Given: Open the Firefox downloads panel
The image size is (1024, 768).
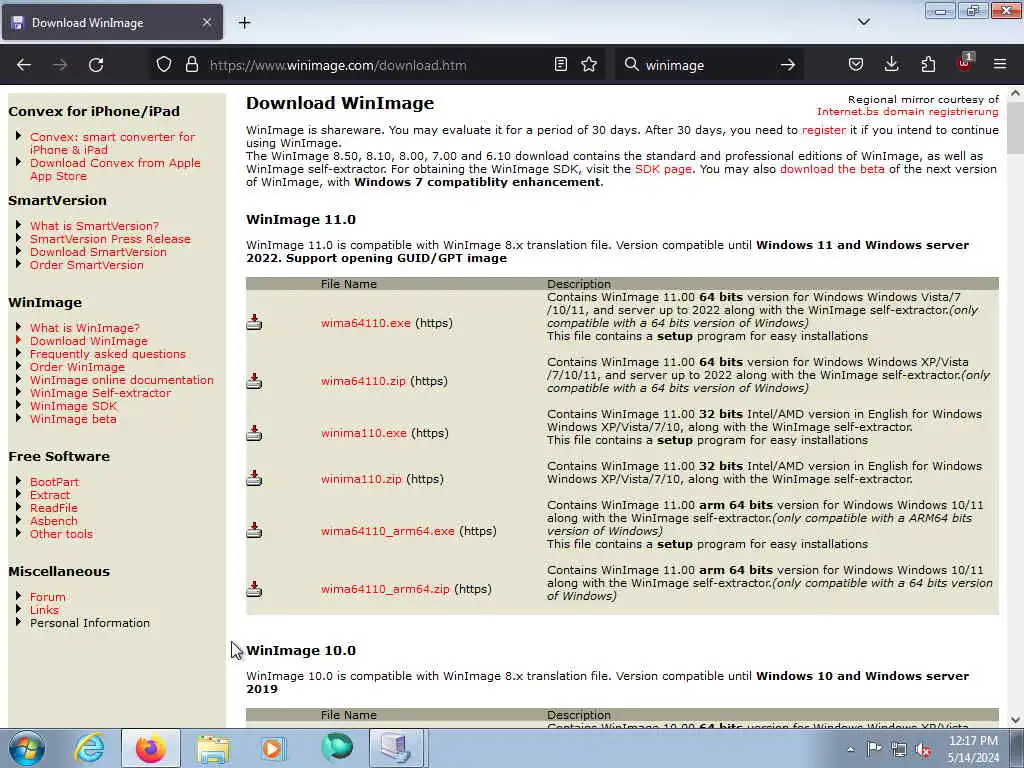Looking at the screenshot, I should pyautogui.click(x=891, y=65).
